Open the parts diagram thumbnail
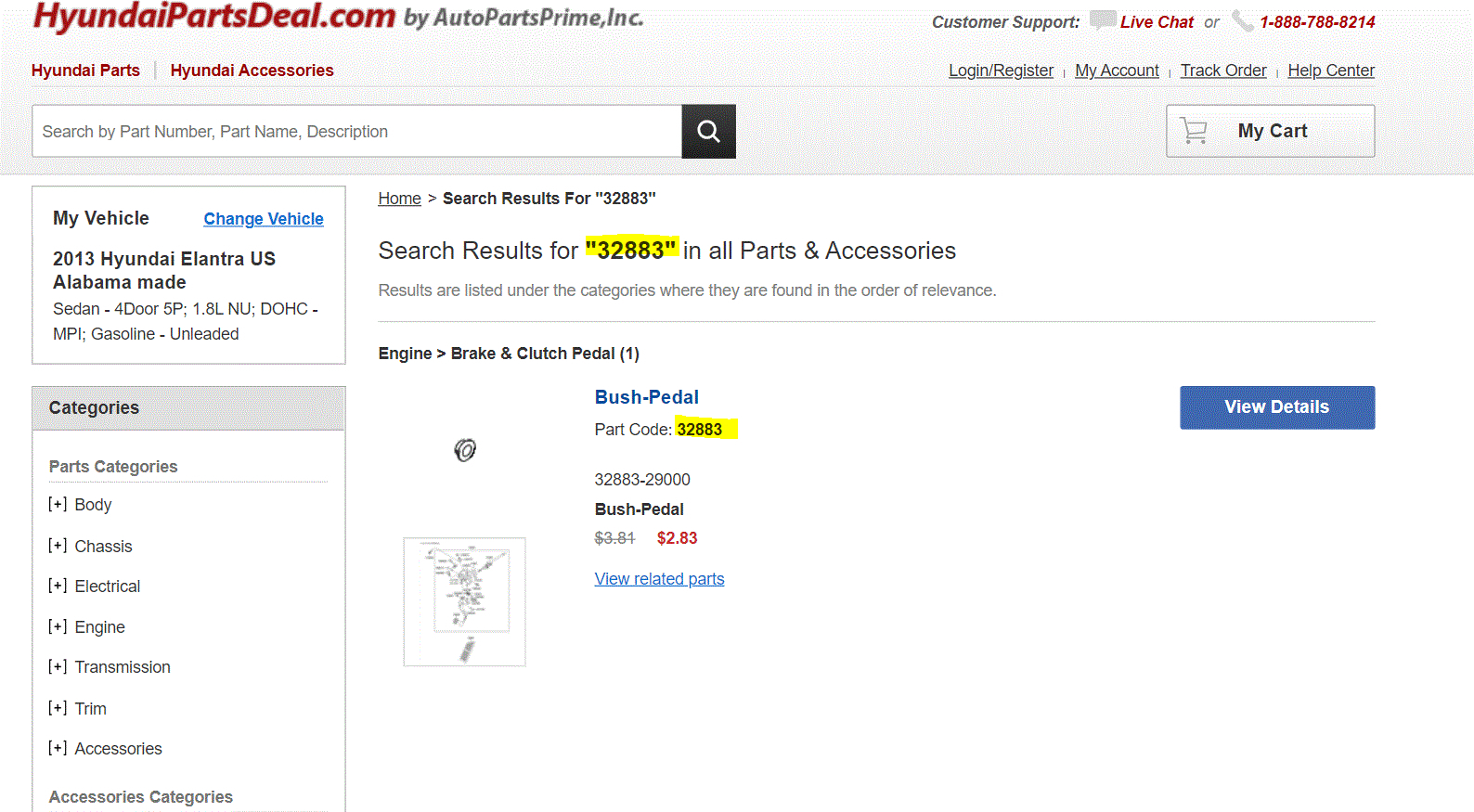The height and width of the screenshot is (812, 1474). pos(464,601)
